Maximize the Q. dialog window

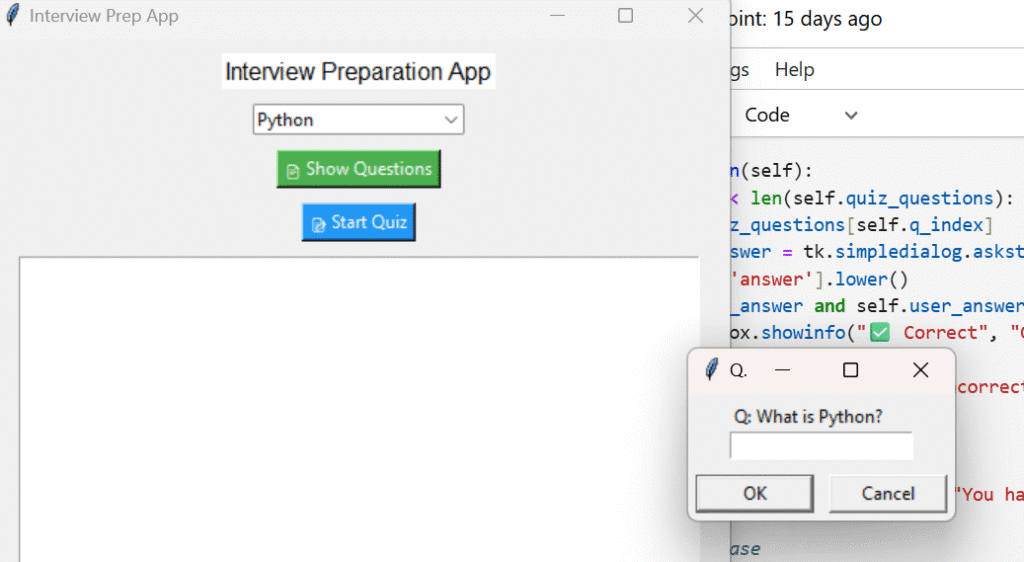pos(850,370)
